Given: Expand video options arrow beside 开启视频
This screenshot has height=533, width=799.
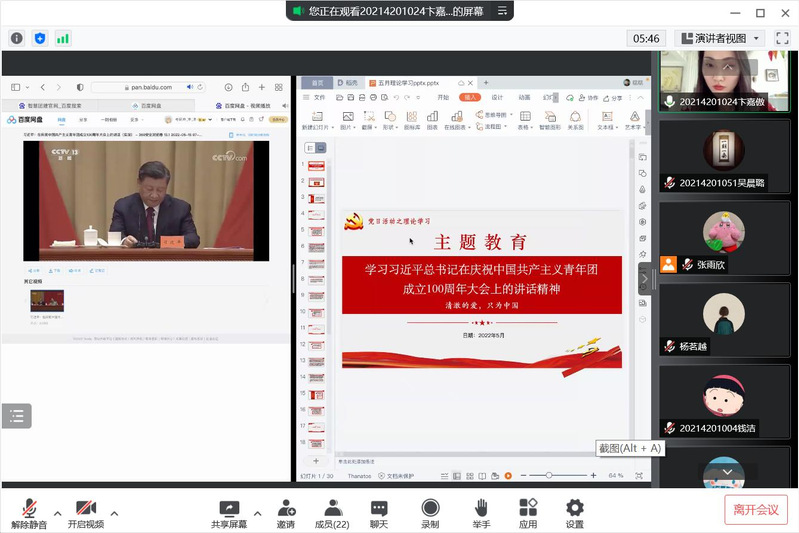Looking at the screenshot, I should tap(114, 514).
